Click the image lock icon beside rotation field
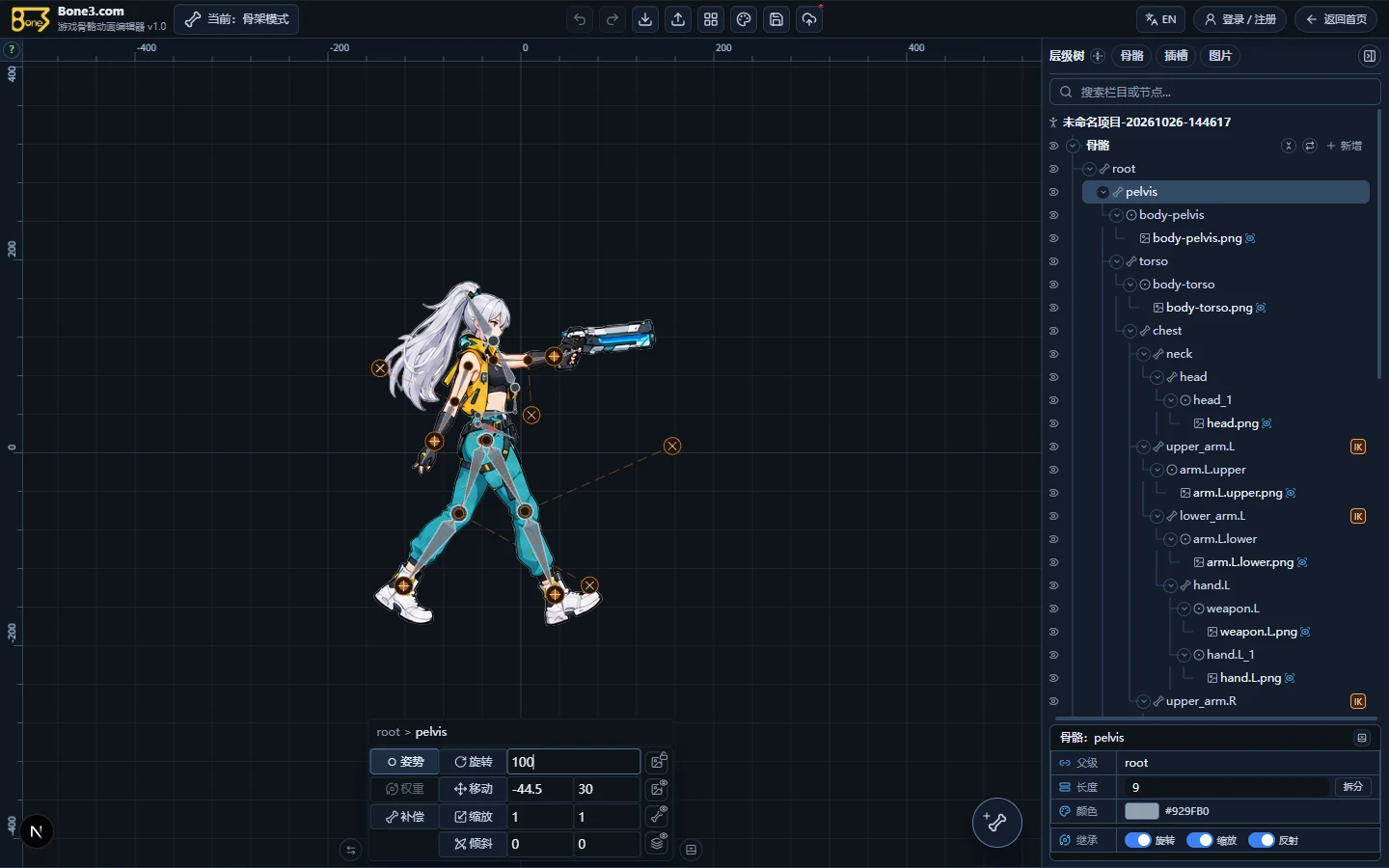The width and height of the screenshot is (1389, 868). pyautogui.click(x=658, y=761)
